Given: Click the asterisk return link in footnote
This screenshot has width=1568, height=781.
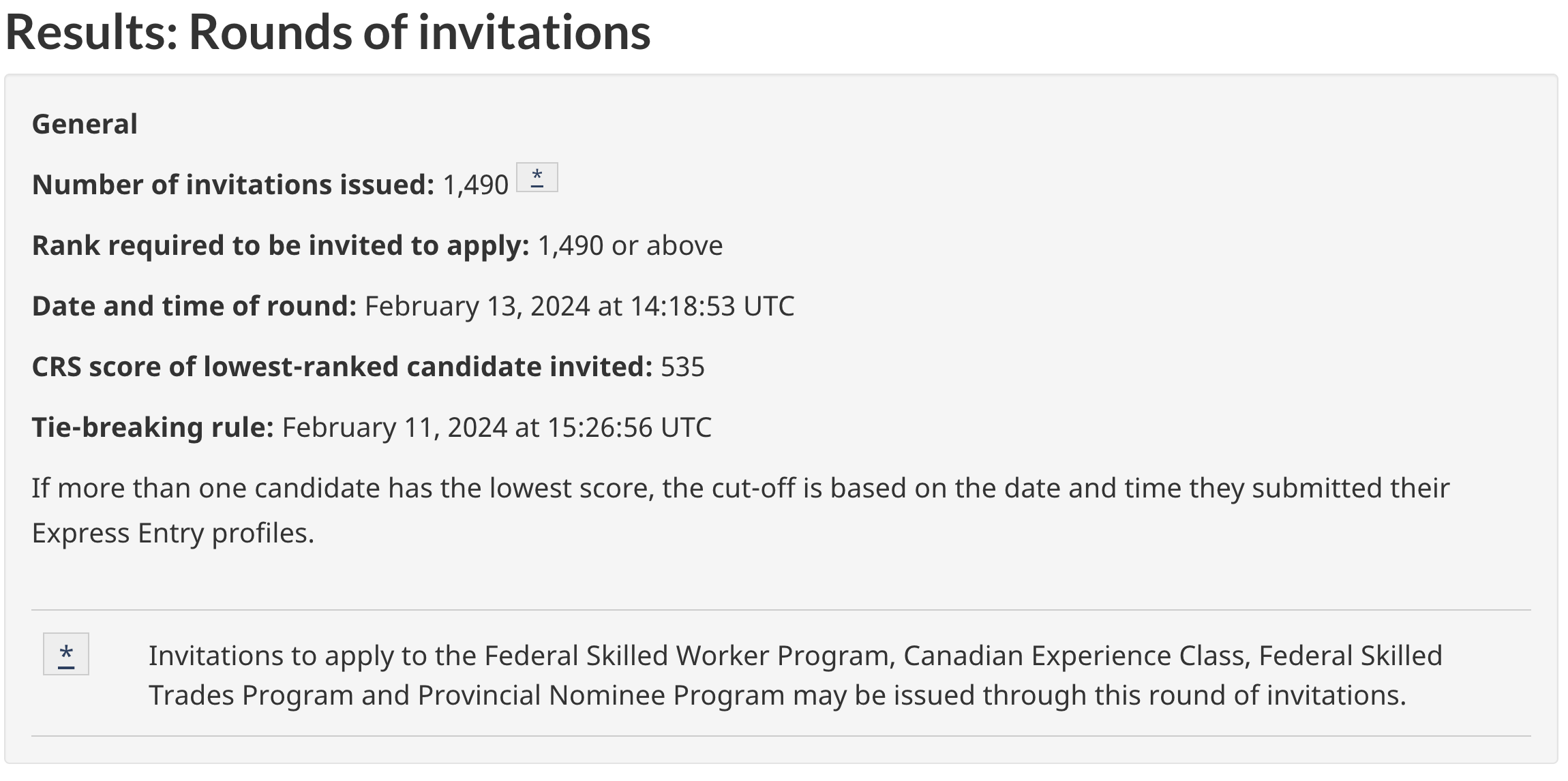Looking at the screenshot, I should click(66, 654).
